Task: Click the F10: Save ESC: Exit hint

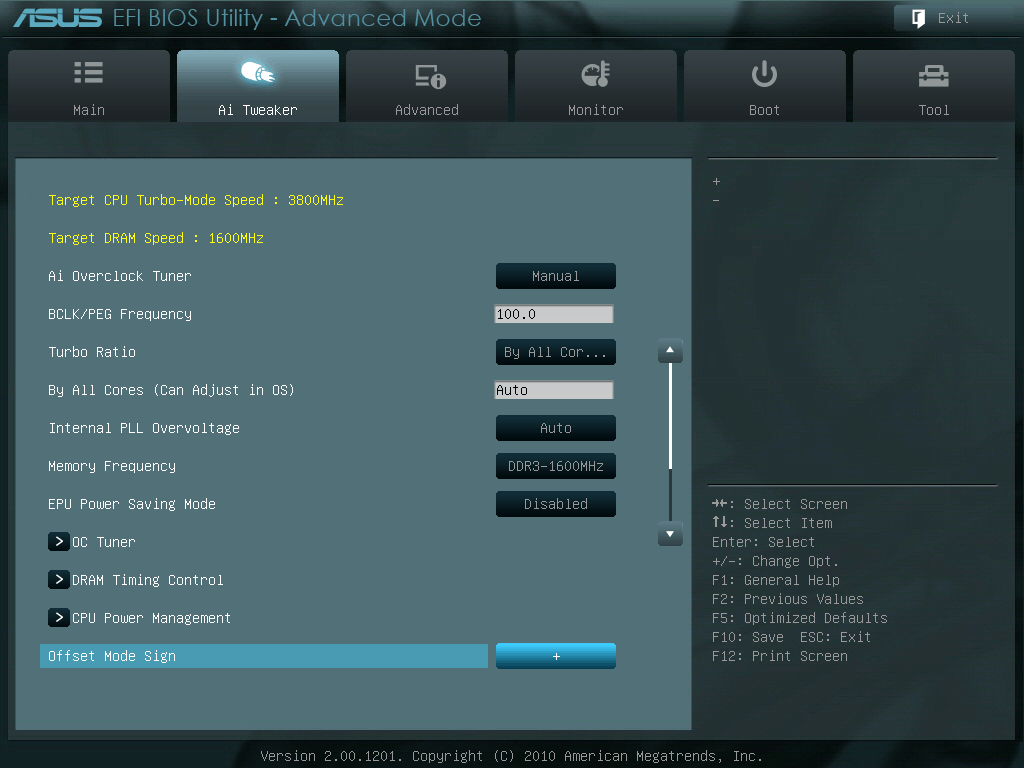Action: (x=792, y=637)
